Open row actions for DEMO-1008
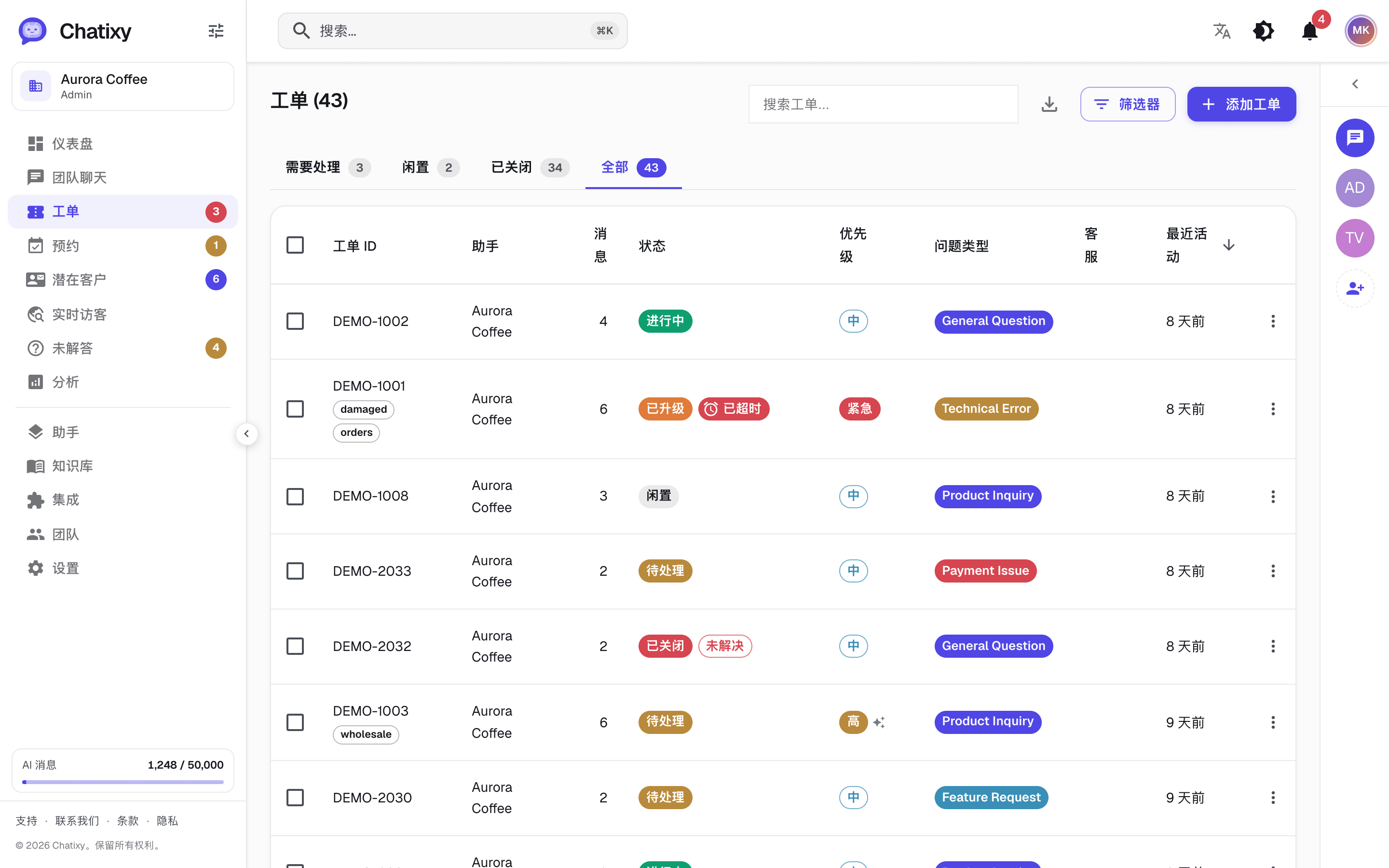This screenshot has width=1389, height=868. tap(1272, 496)
